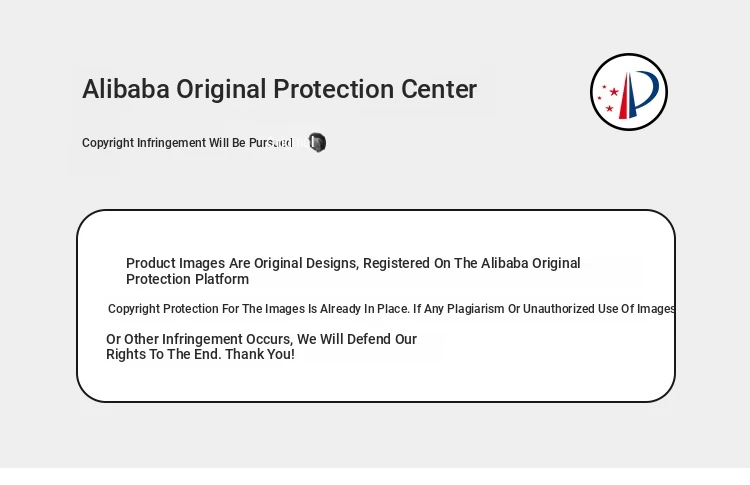Click 'Rights To The End' text
The image size is (750, 485).
click(x=164, y=354)
